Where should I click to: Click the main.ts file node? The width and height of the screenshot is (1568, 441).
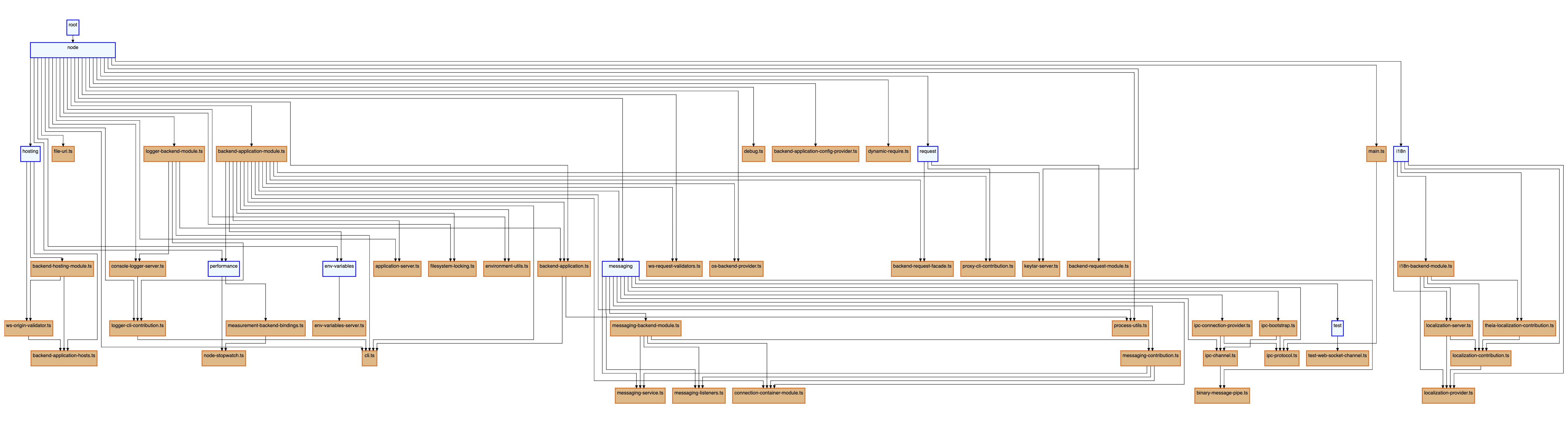point(1376,154)
